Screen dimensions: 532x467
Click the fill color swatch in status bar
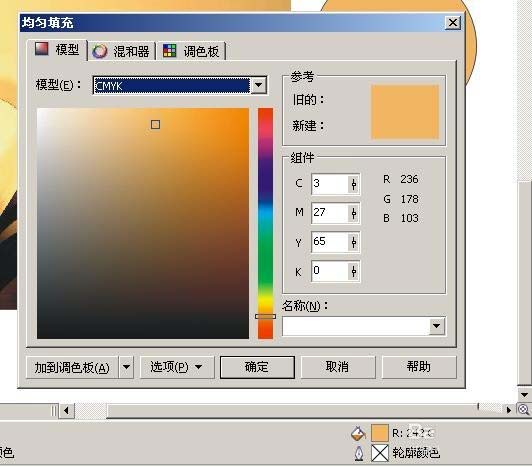click(379, 433)
